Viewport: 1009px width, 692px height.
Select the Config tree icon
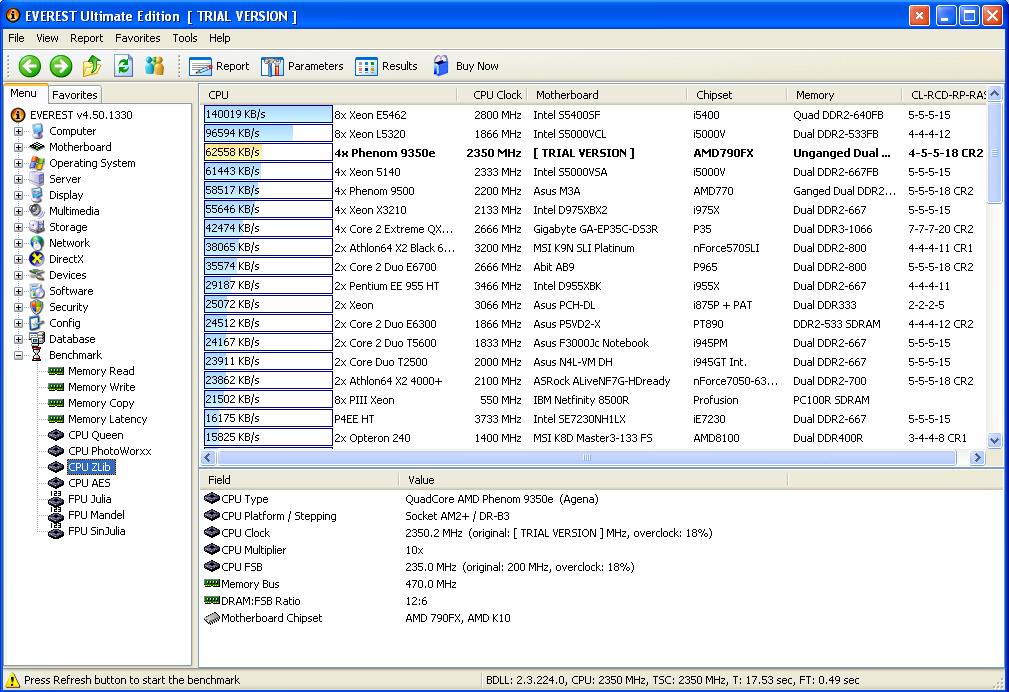coord(37,323)
